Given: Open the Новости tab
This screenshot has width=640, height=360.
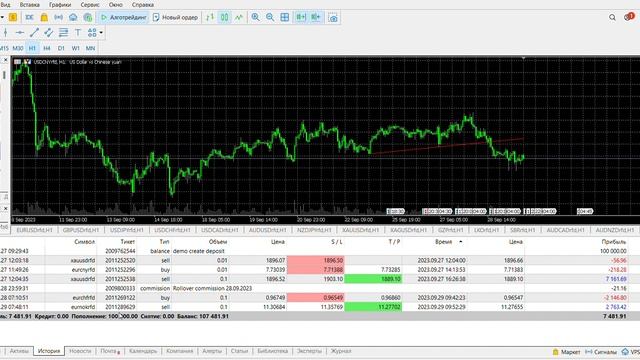Looking at the screenshot, I should pos(80,351).
